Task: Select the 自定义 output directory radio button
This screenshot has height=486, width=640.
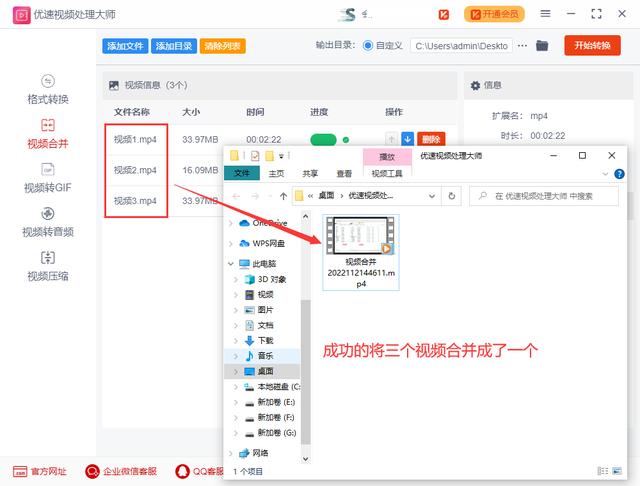Action: click(x=368, y=45)
